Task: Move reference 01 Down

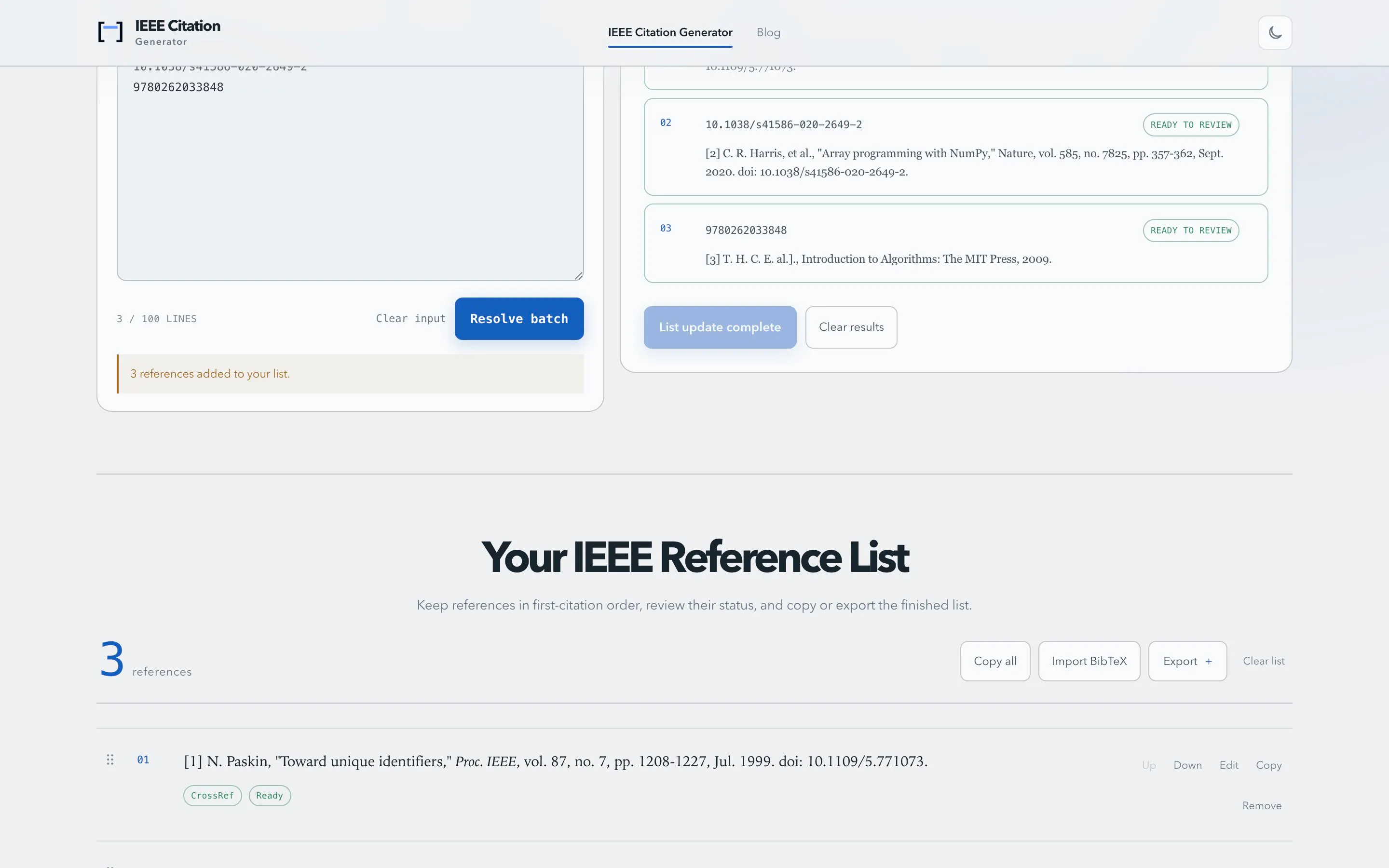Action: point(1187,765)
